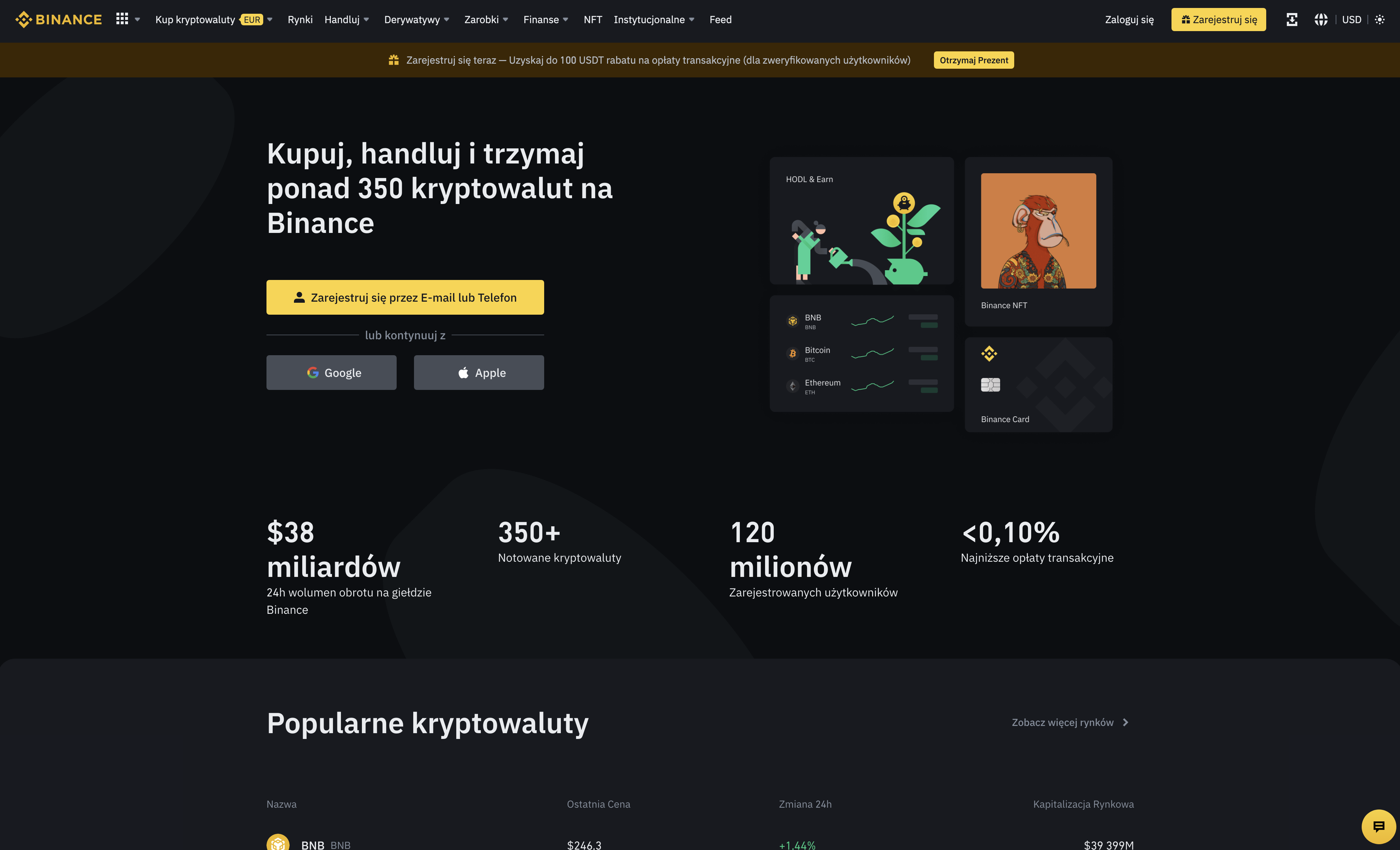Open the download app QR icon
The height and width of the screenshot is (850, 1400).
[x=1292, y=19]
